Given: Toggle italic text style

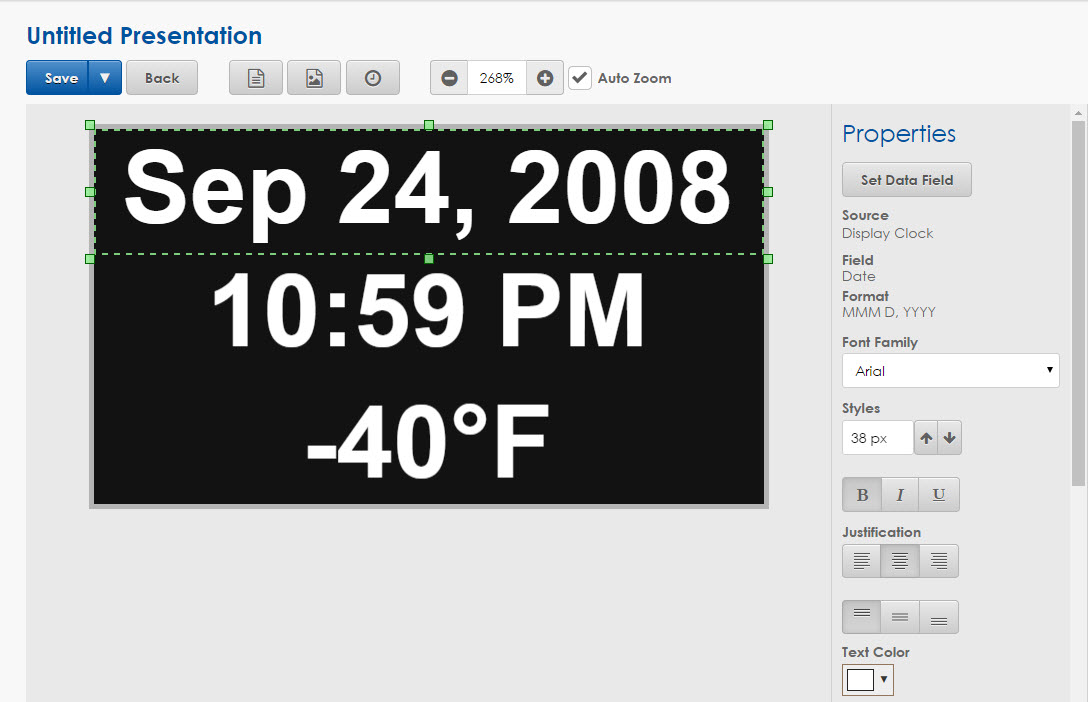Looking at the screenshot, I should [900, 495].
